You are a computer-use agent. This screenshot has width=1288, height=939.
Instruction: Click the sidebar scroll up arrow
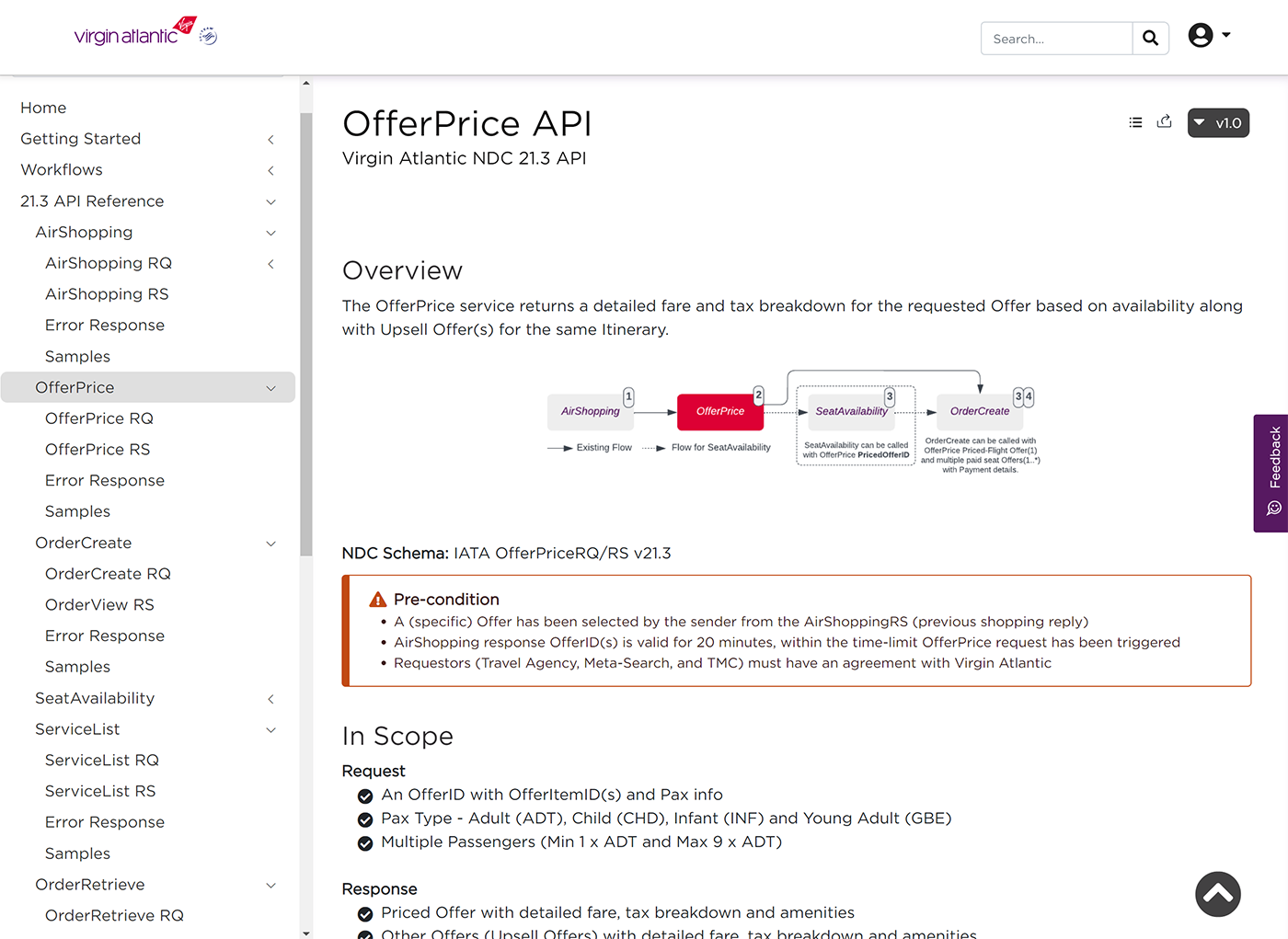click(x=306, y=84)
